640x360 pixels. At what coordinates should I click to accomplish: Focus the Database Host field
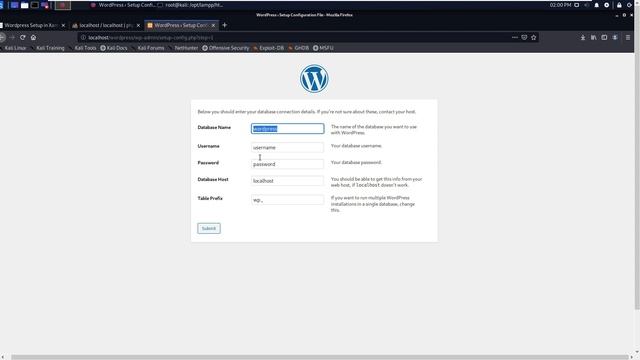click(287, 181)
